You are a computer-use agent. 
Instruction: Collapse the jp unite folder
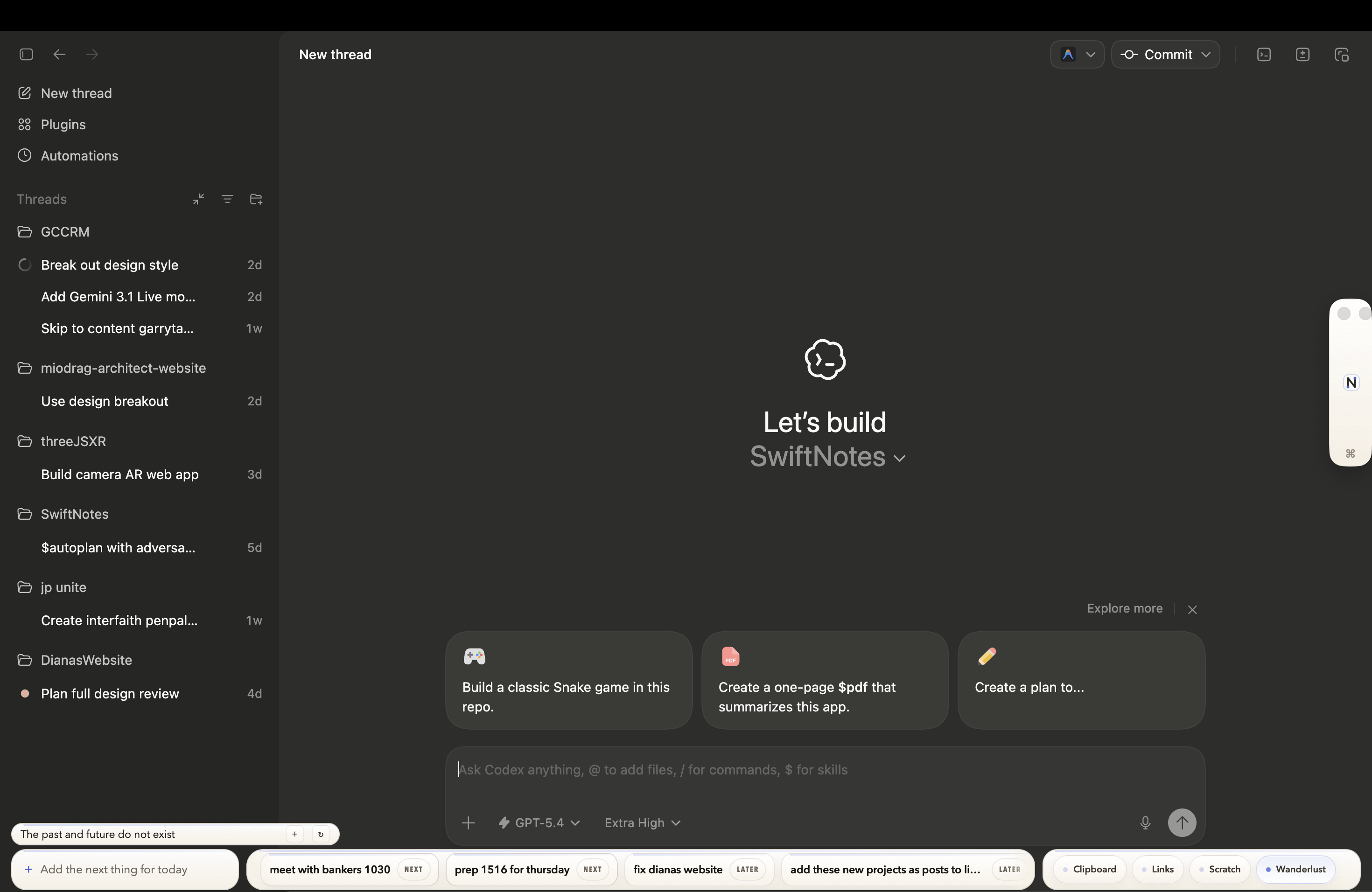click(139, 587)
